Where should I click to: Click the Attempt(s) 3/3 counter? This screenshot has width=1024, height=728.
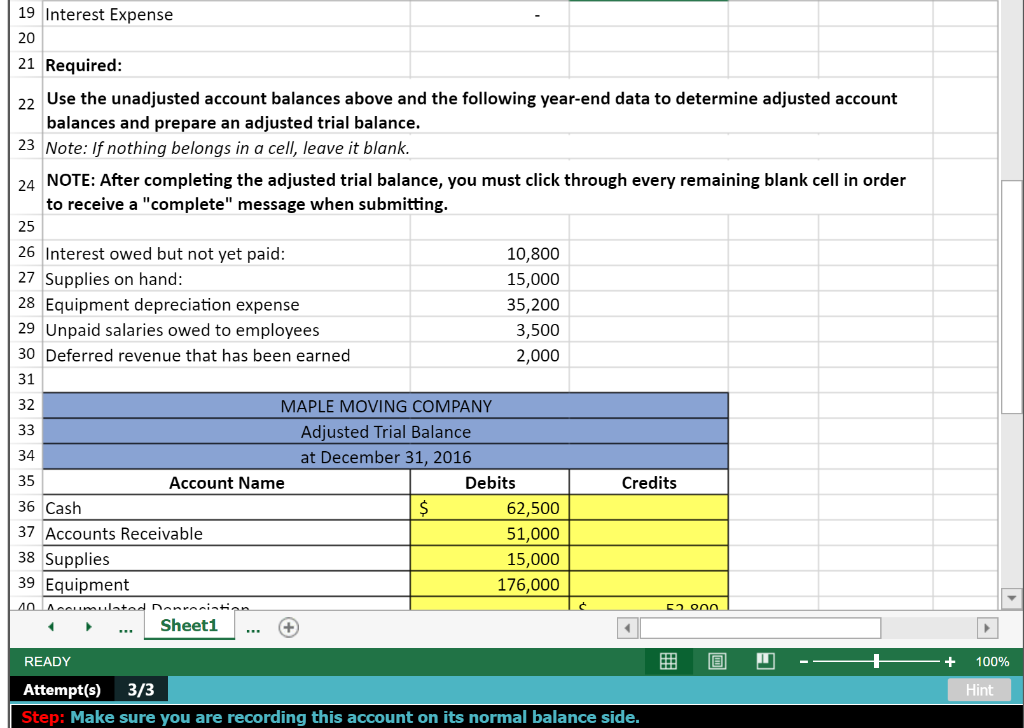[89, 690]
